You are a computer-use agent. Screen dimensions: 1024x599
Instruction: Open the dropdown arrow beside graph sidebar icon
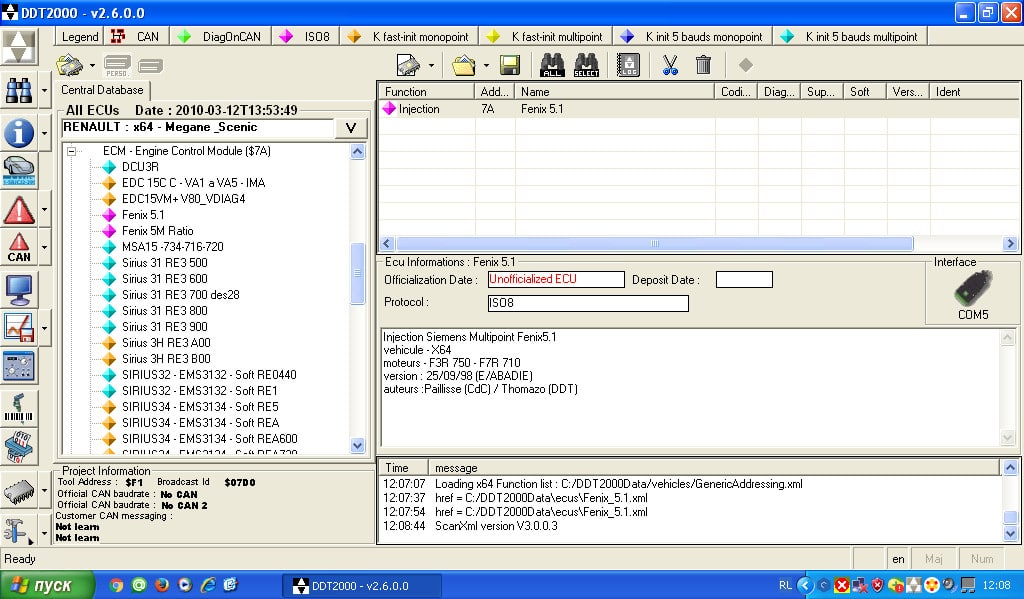click(x=44, y=328)
